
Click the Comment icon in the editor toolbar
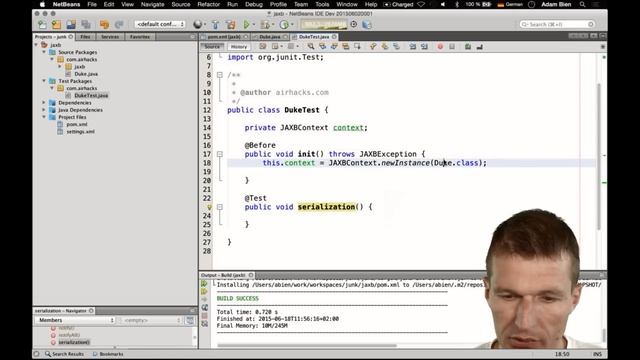click(468, 47)
